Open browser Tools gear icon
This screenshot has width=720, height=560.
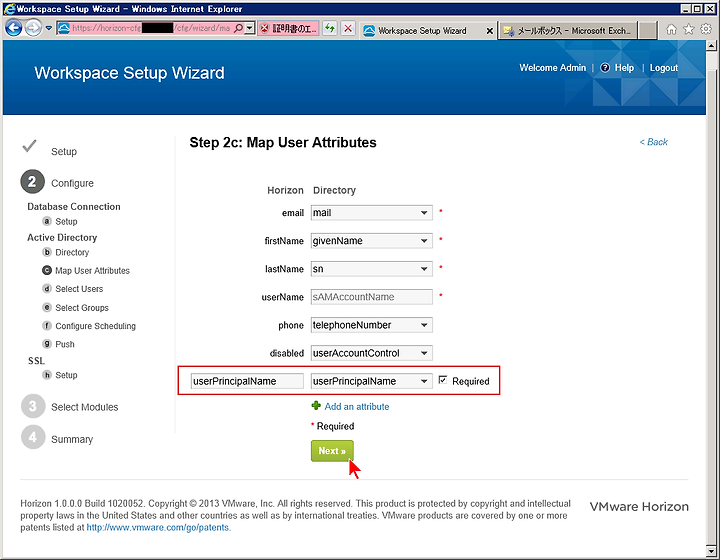coord(706,29)
